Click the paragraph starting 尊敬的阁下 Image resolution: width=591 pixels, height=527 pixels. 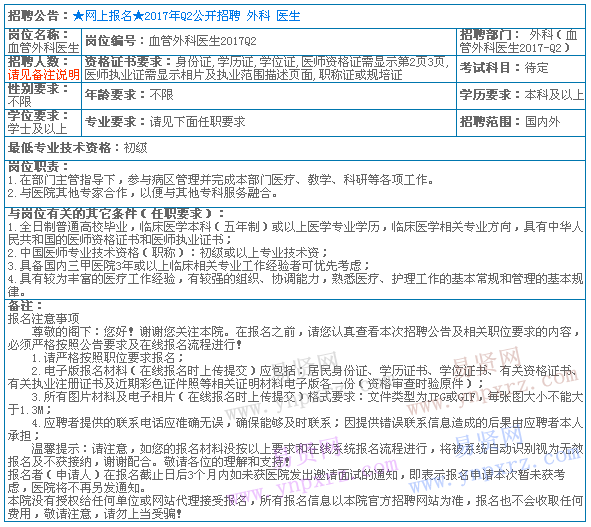[295, 339]
